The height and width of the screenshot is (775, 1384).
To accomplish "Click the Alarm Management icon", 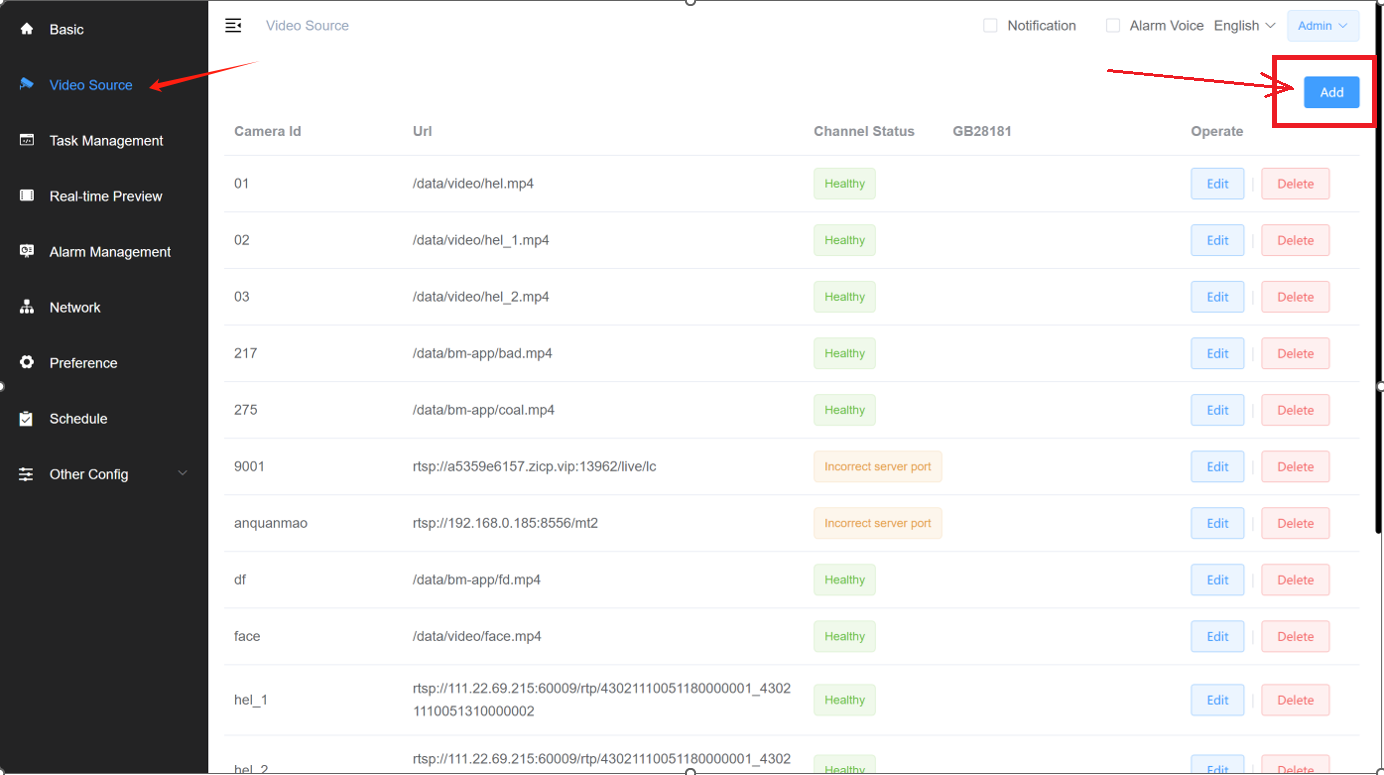I will [x=27, y=252].
